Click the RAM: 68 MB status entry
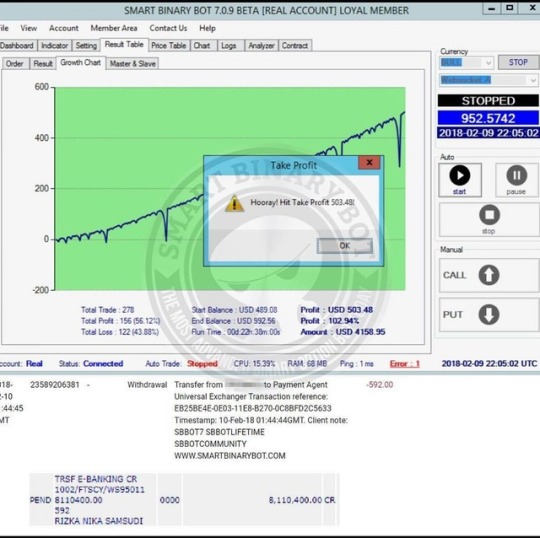 point(307,364)
